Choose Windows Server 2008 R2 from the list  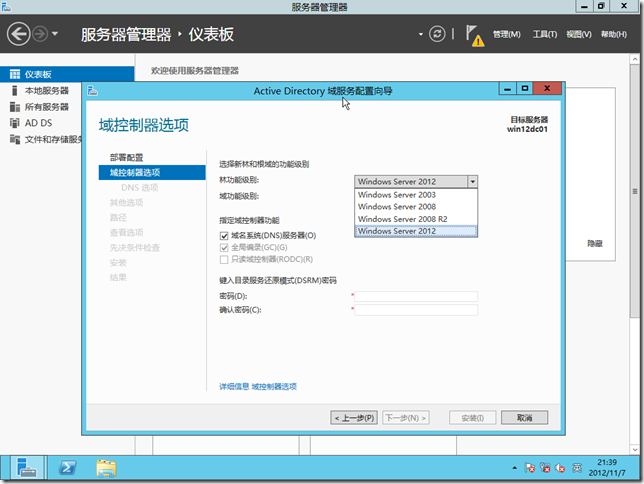(416, 219)
